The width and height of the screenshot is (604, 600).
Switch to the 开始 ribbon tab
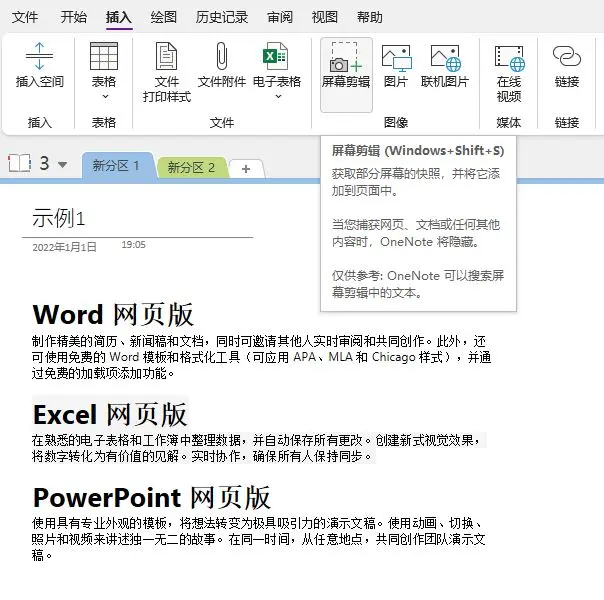click(74, 17)
